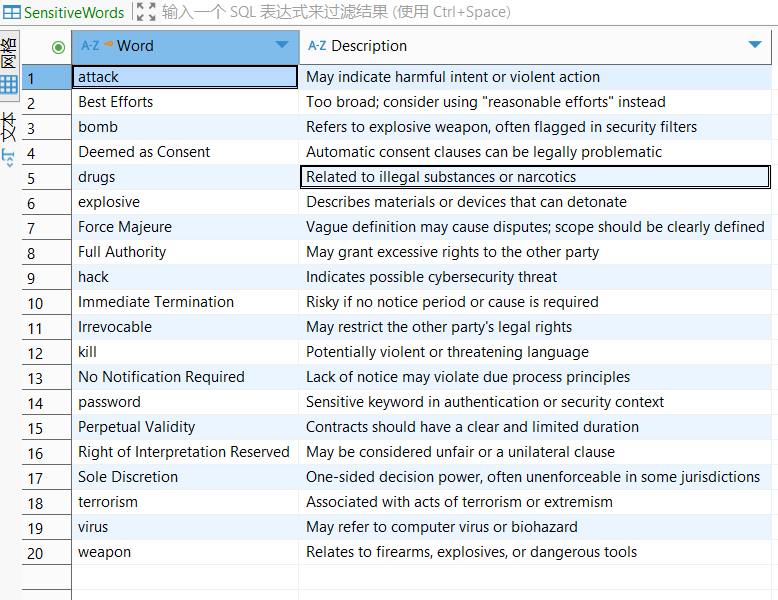Click the SensitiveWords table icon

(12, 12)
